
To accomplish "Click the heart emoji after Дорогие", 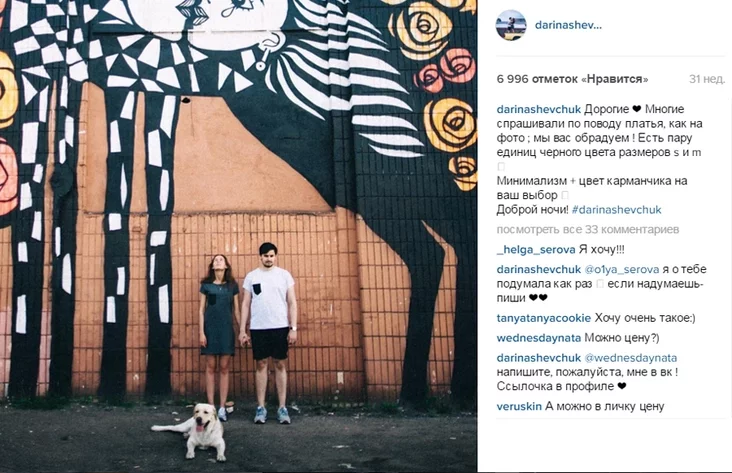I will (x=637, y=109).
